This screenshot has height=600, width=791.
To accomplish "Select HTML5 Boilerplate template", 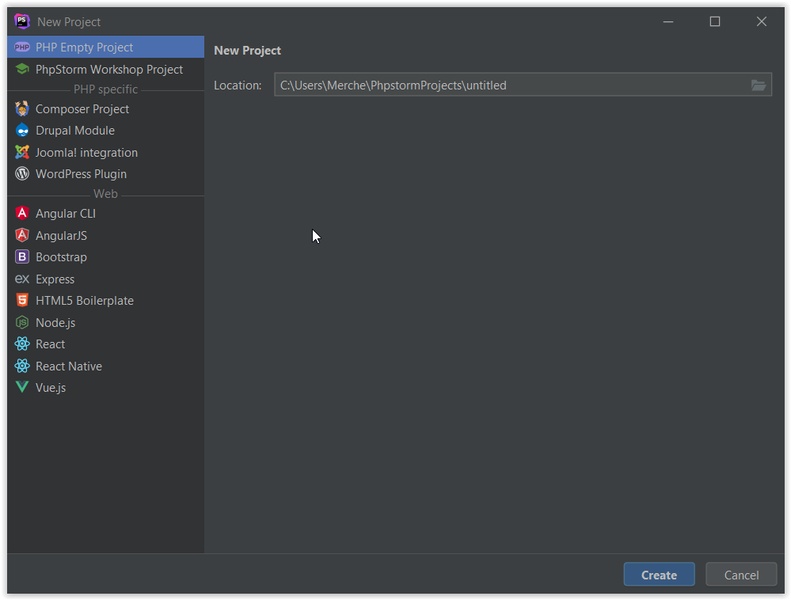I will point(84,301).
